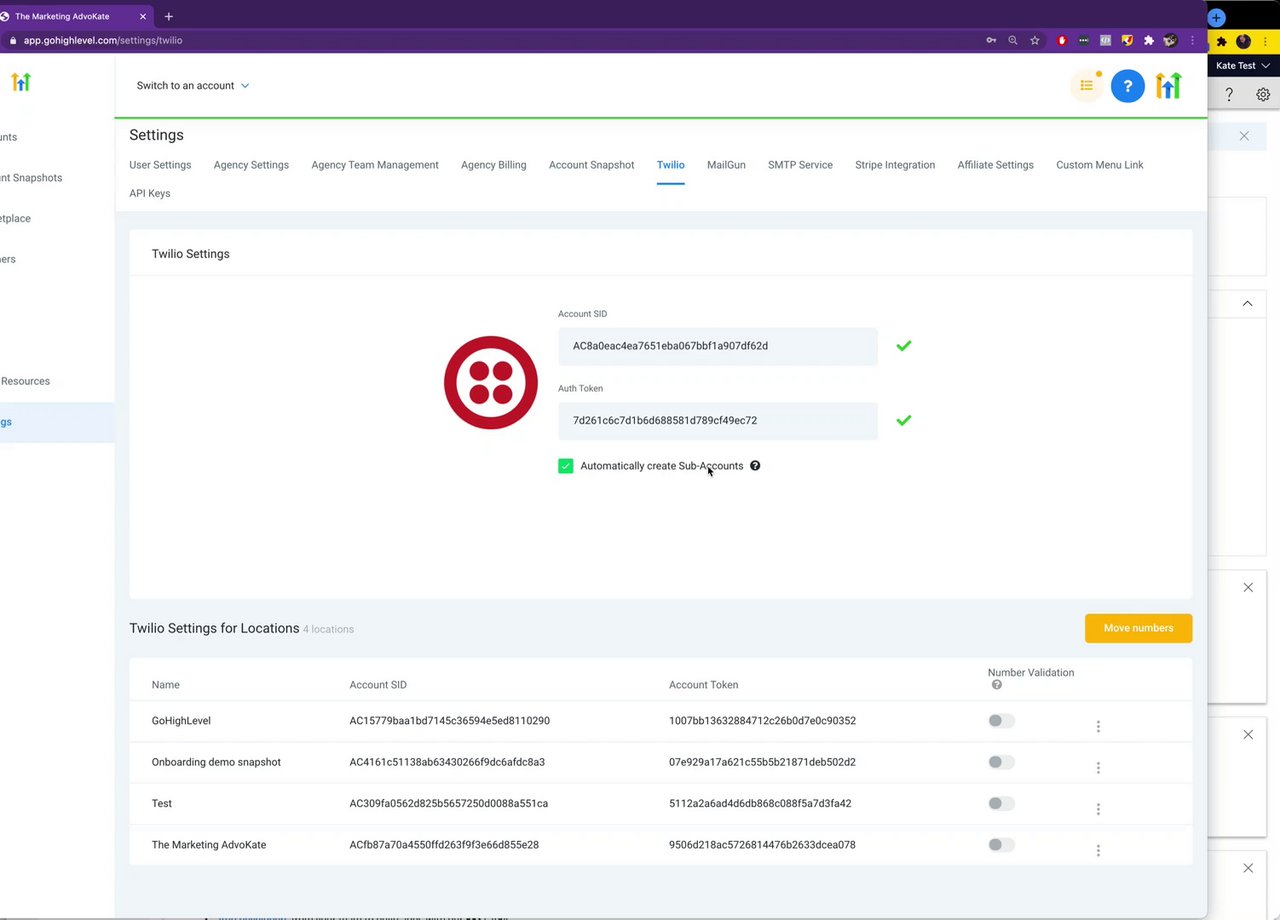Expand the Switch to an account dropdown

click(x=193, y=86)
